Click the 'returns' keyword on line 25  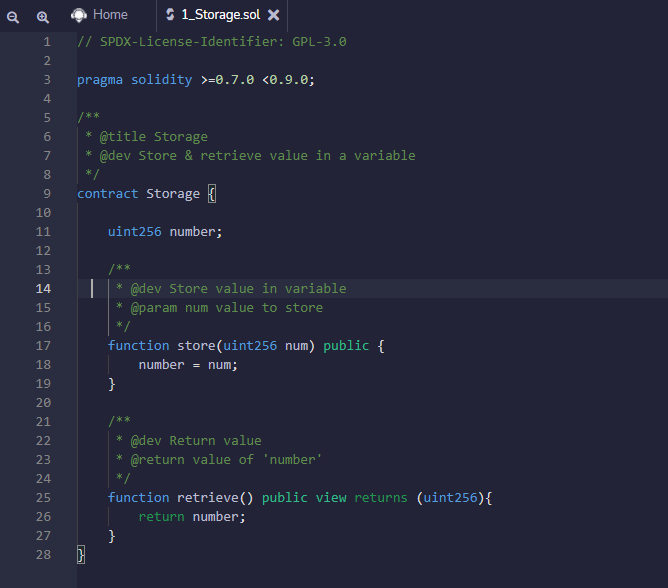click(x=381, y=498)
